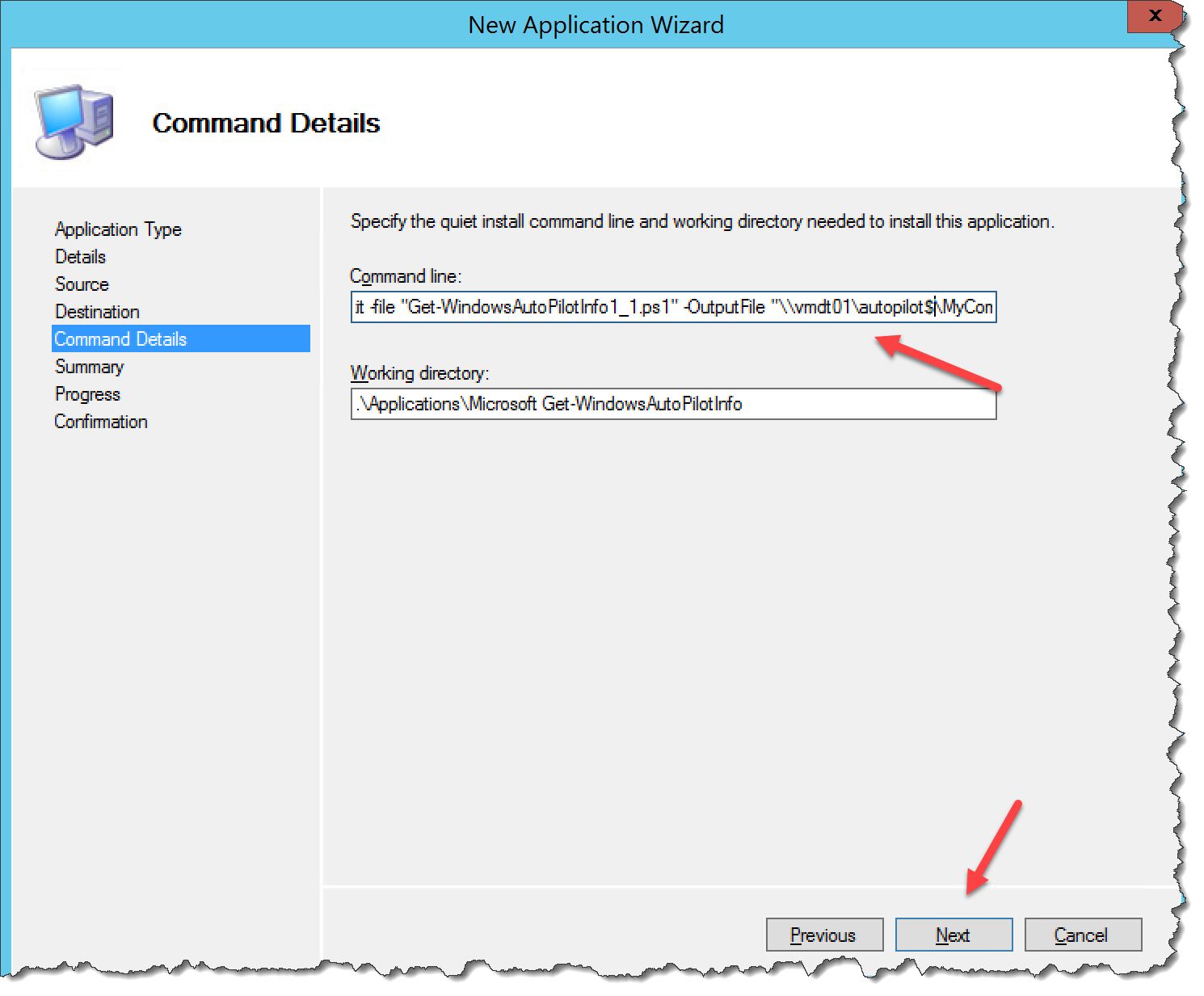Select Summary in the wizard sidebar
The width and height of the screenshot is (1204, 996).
(x=89, y=367)
